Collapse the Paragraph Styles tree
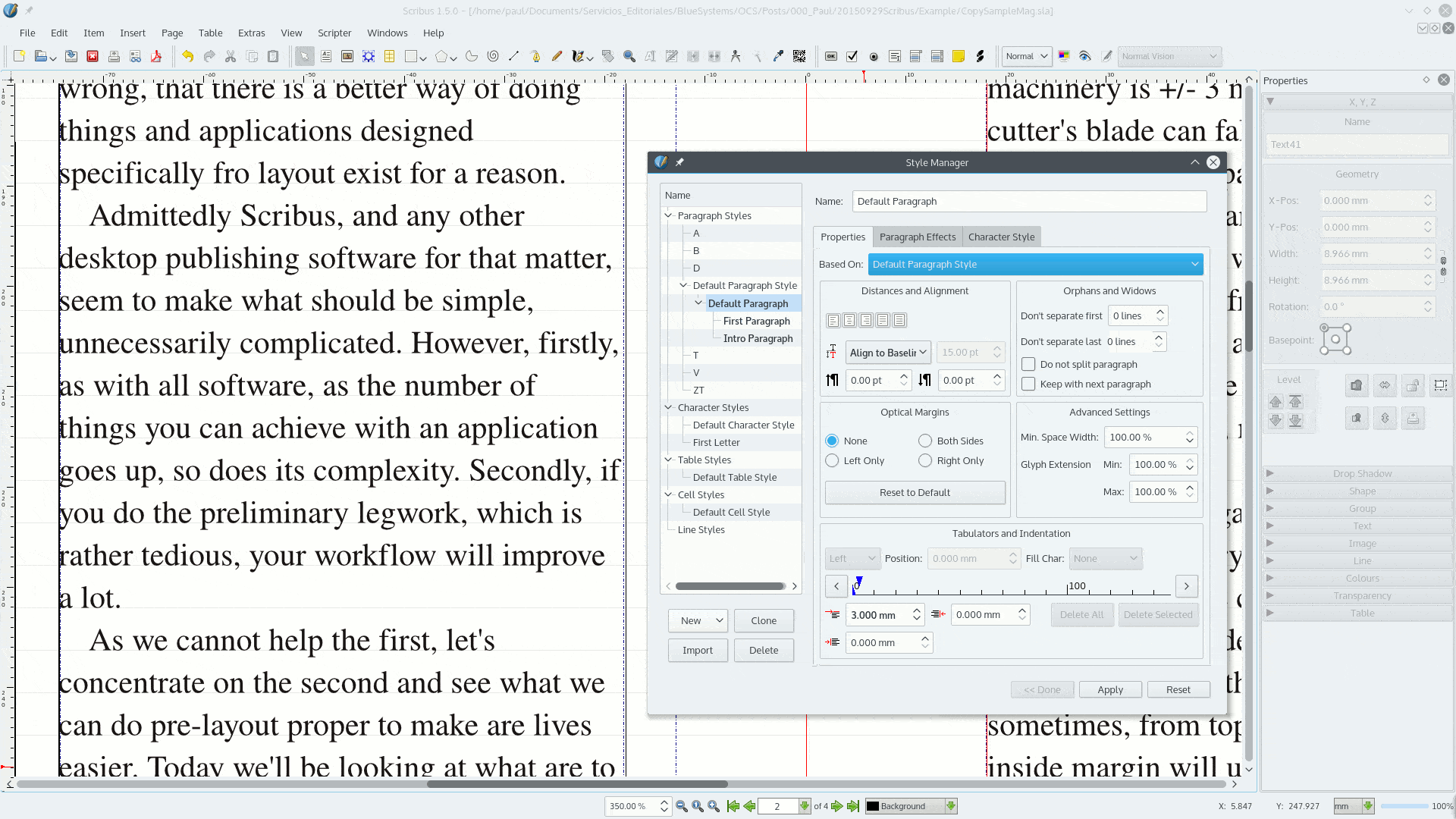 668,215
